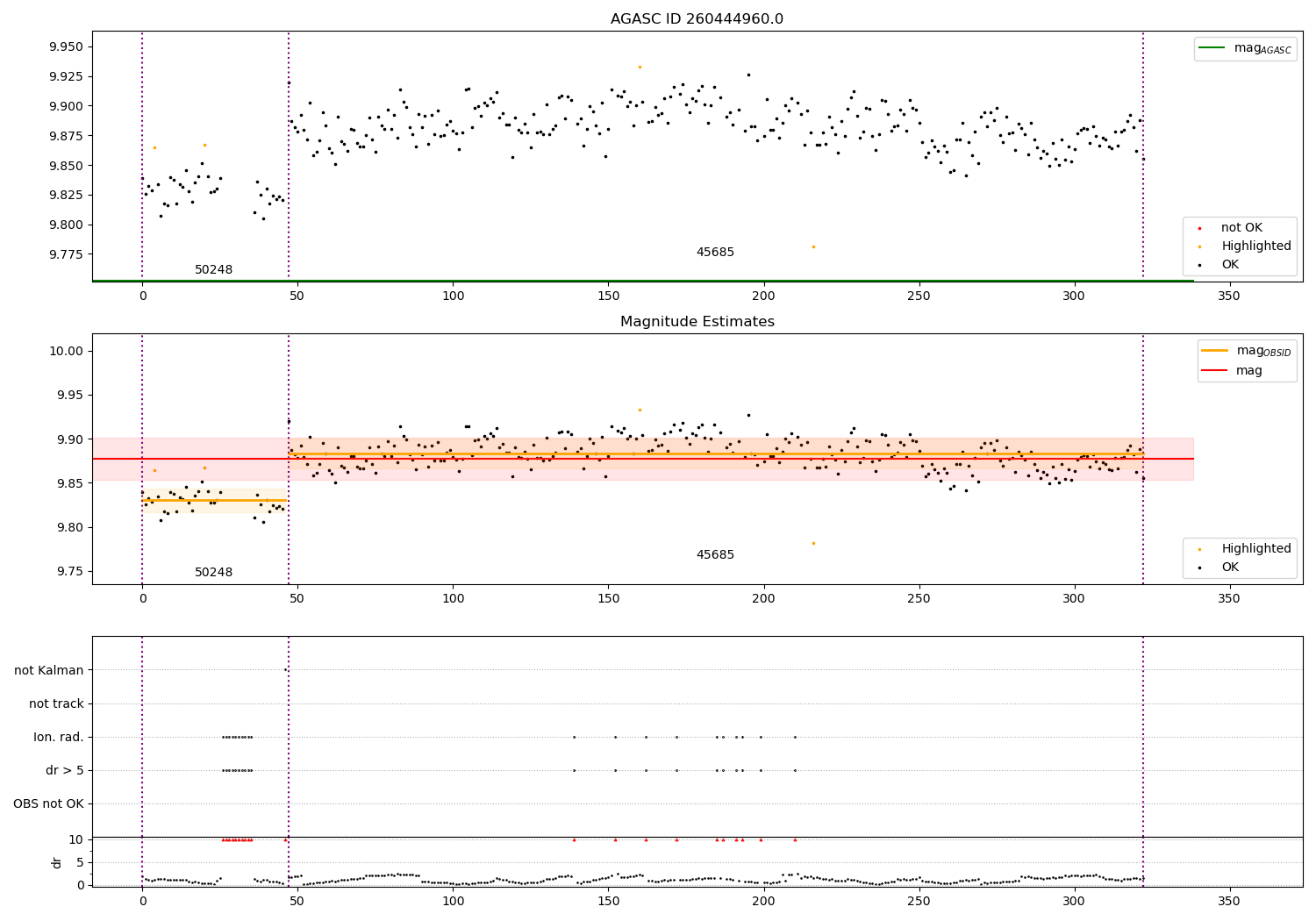Select 'OK' entry in top plot legend

1230,265
